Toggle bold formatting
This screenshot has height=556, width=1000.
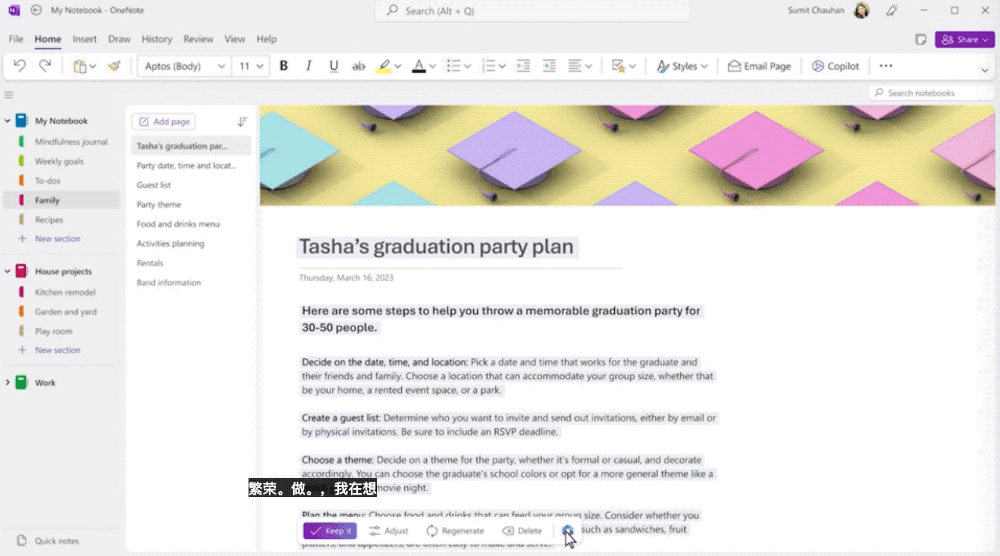284,66
